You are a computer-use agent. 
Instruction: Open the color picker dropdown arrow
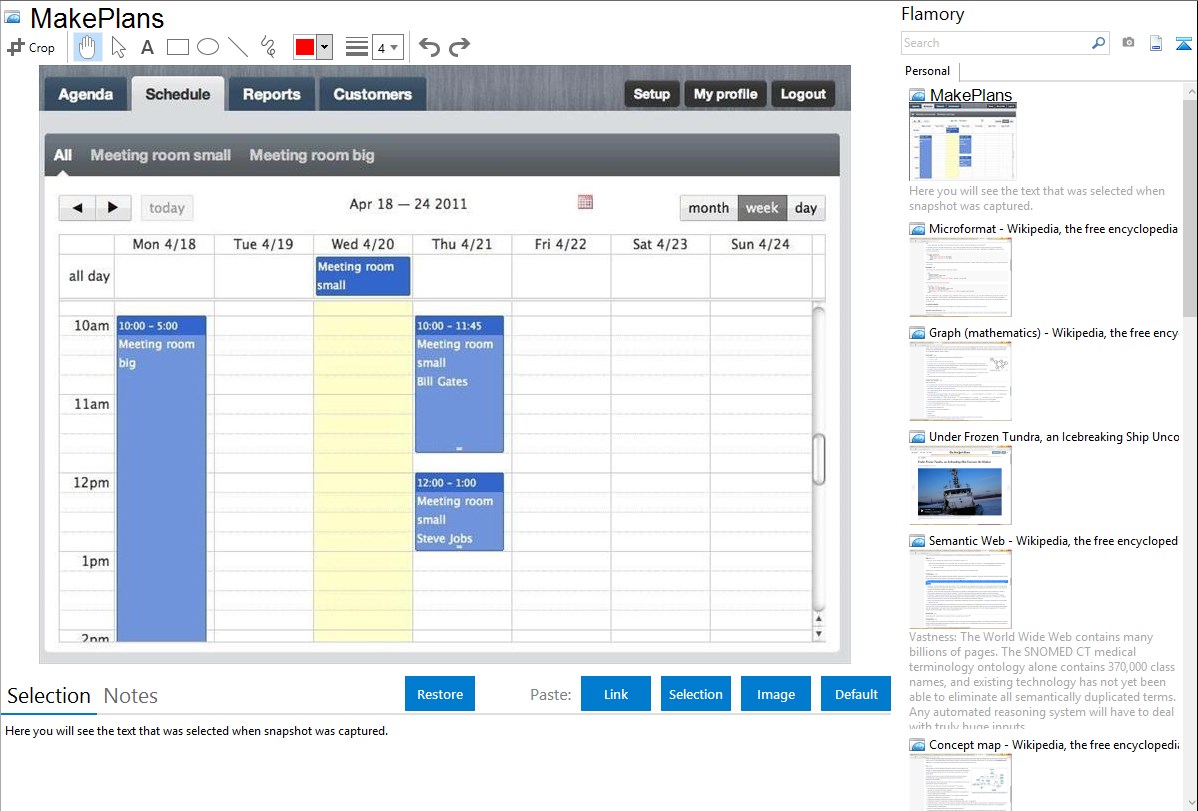click(x=324, y=47)
